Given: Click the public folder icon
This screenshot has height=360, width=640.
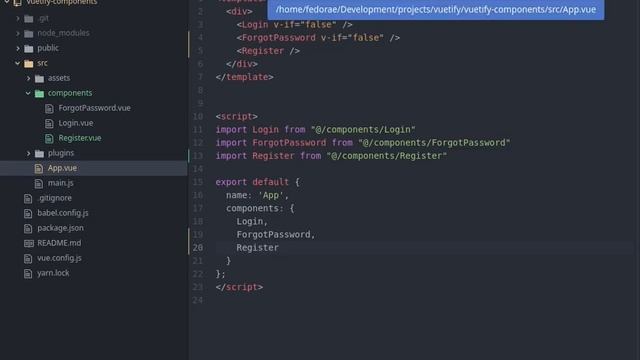Looking at the screenshot, I should [x=29, y=49].
